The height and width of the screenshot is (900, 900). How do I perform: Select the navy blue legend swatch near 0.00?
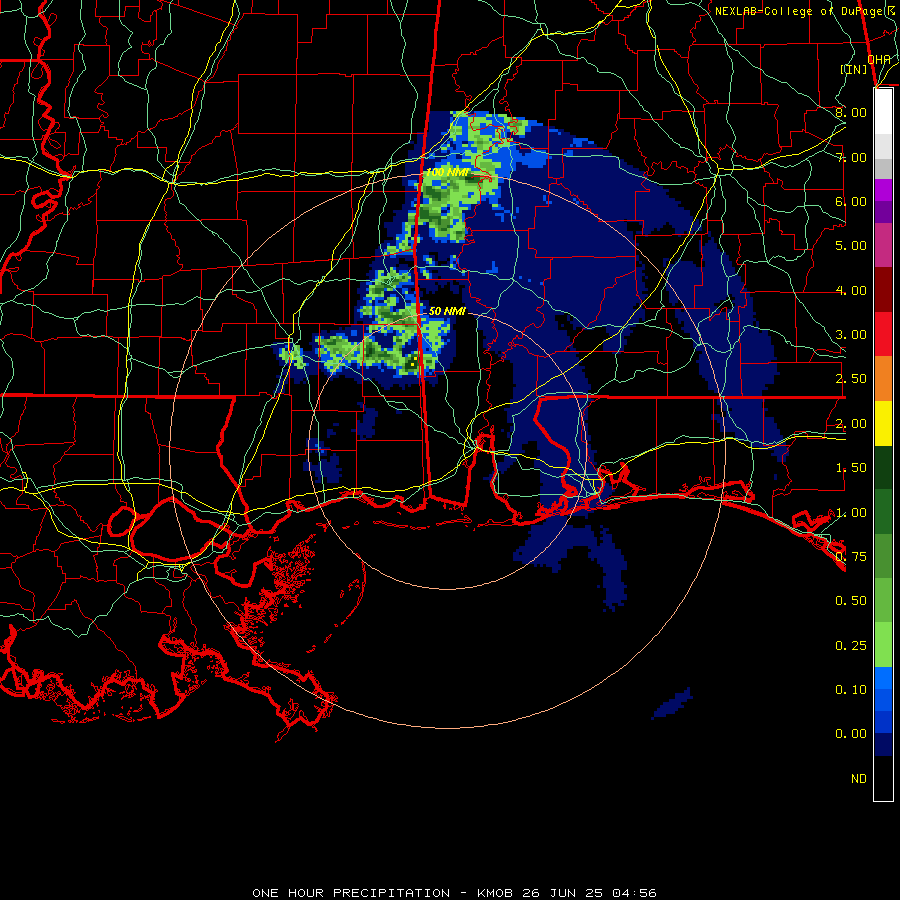pyautogui.click(x=883, y=745)
